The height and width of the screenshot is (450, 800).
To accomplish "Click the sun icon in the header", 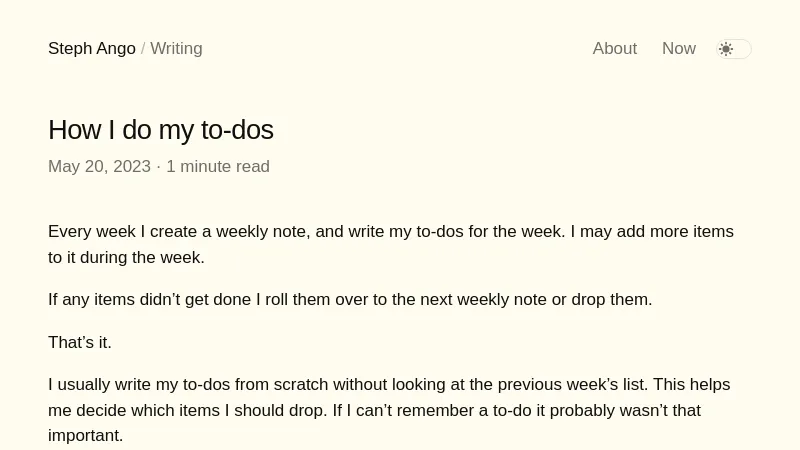I will 726,49.
